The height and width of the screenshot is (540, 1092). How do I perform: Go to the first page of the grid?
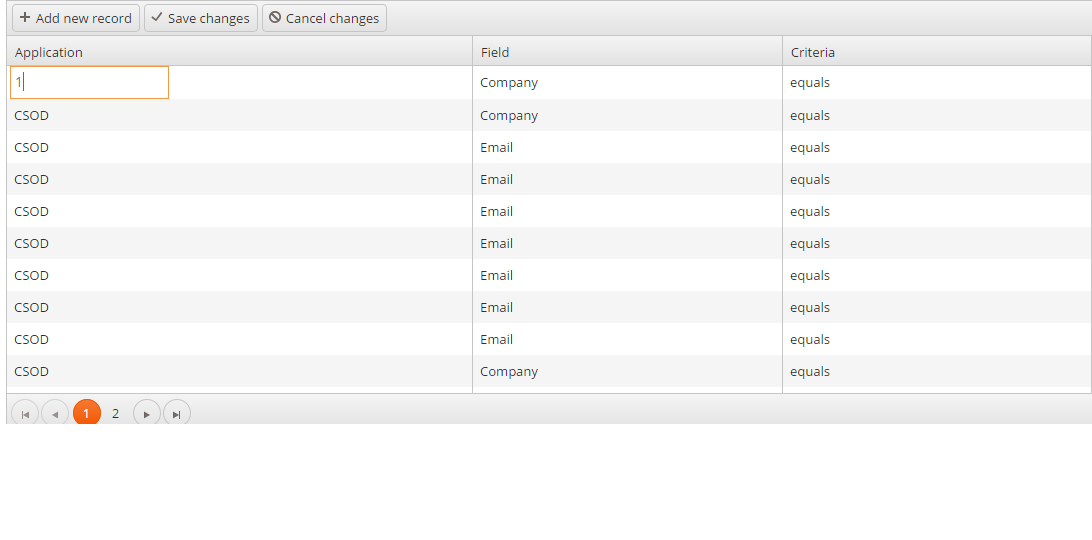25,414
